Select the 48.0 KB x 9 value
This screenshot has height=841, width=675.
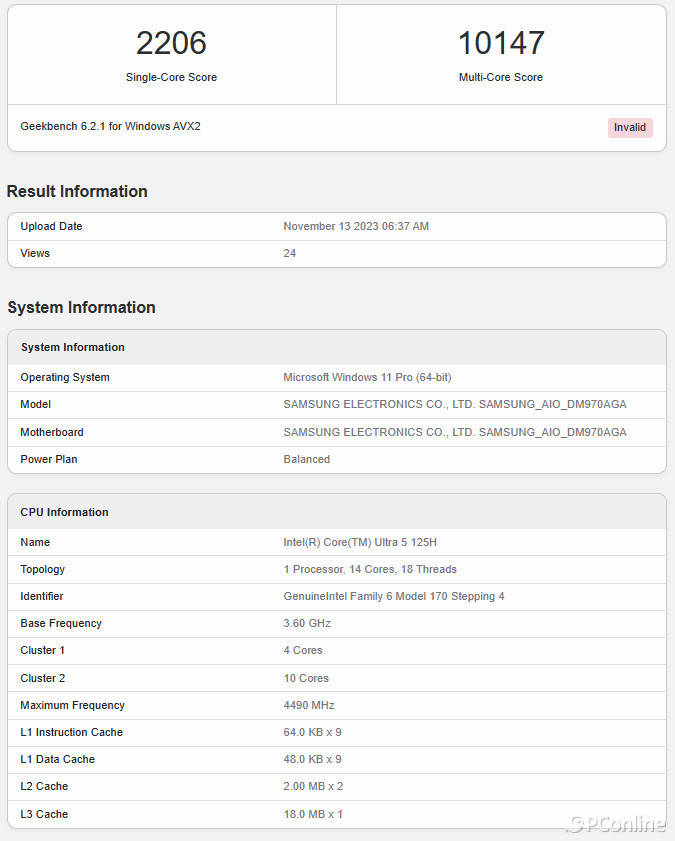[313, 759]
